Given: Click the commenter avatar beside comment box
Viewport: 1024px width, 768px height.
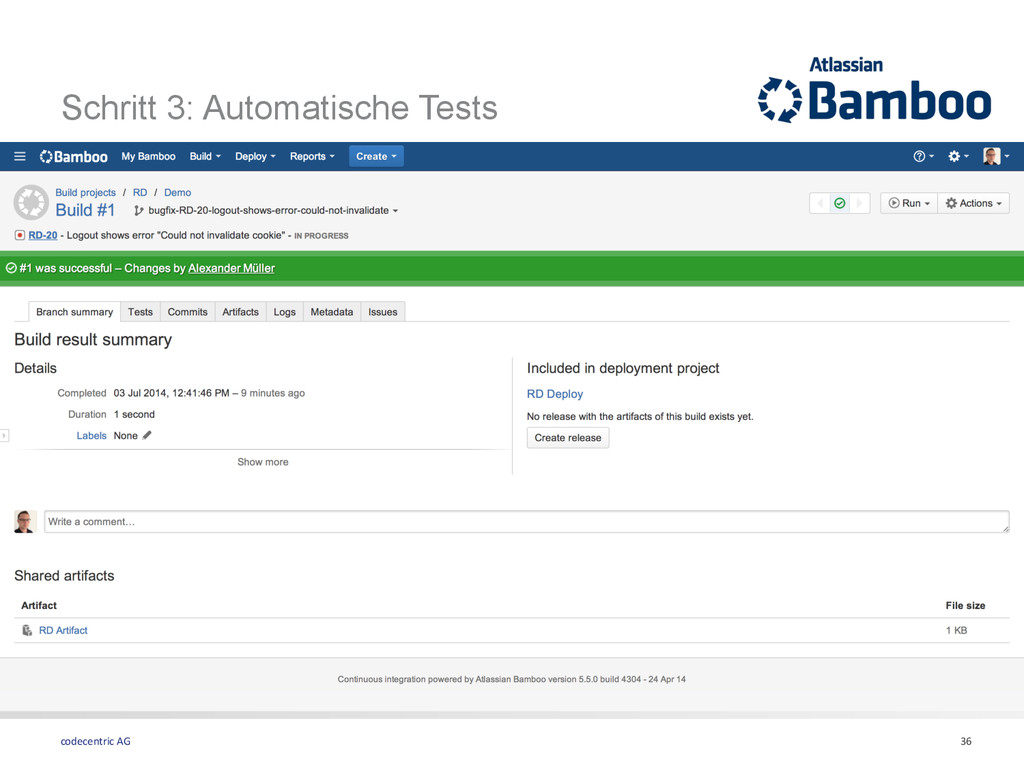Looking at the screenshot, I should coord(25,522).
